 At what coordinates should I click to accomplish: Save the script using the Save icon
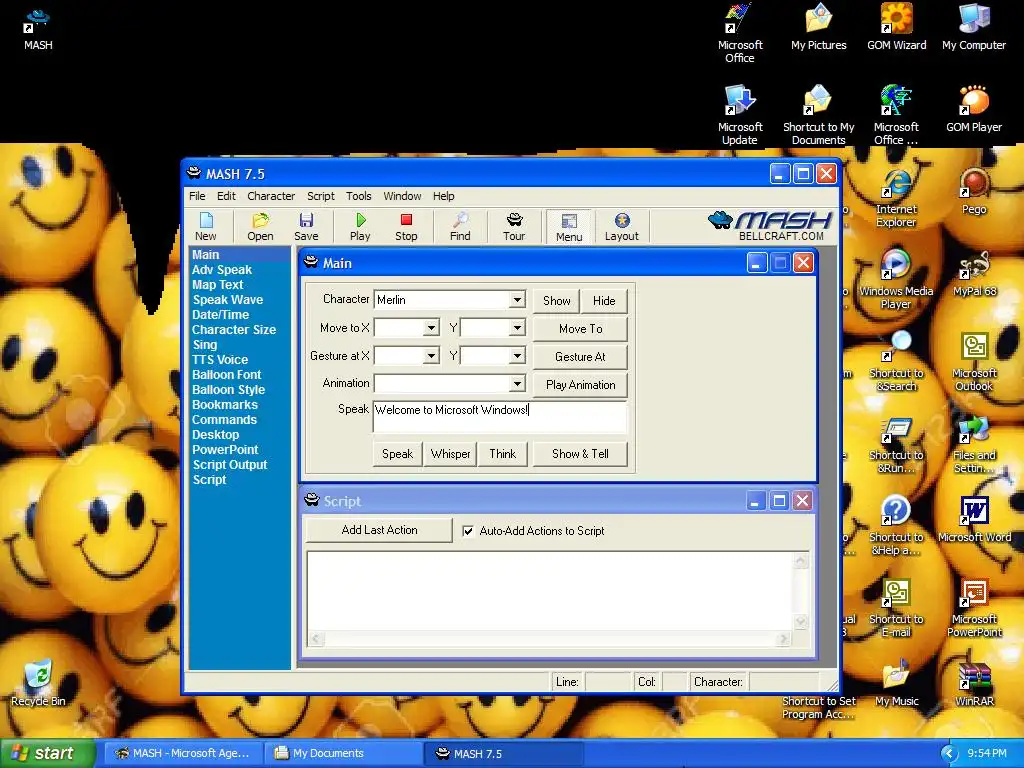tap(306, 227)
